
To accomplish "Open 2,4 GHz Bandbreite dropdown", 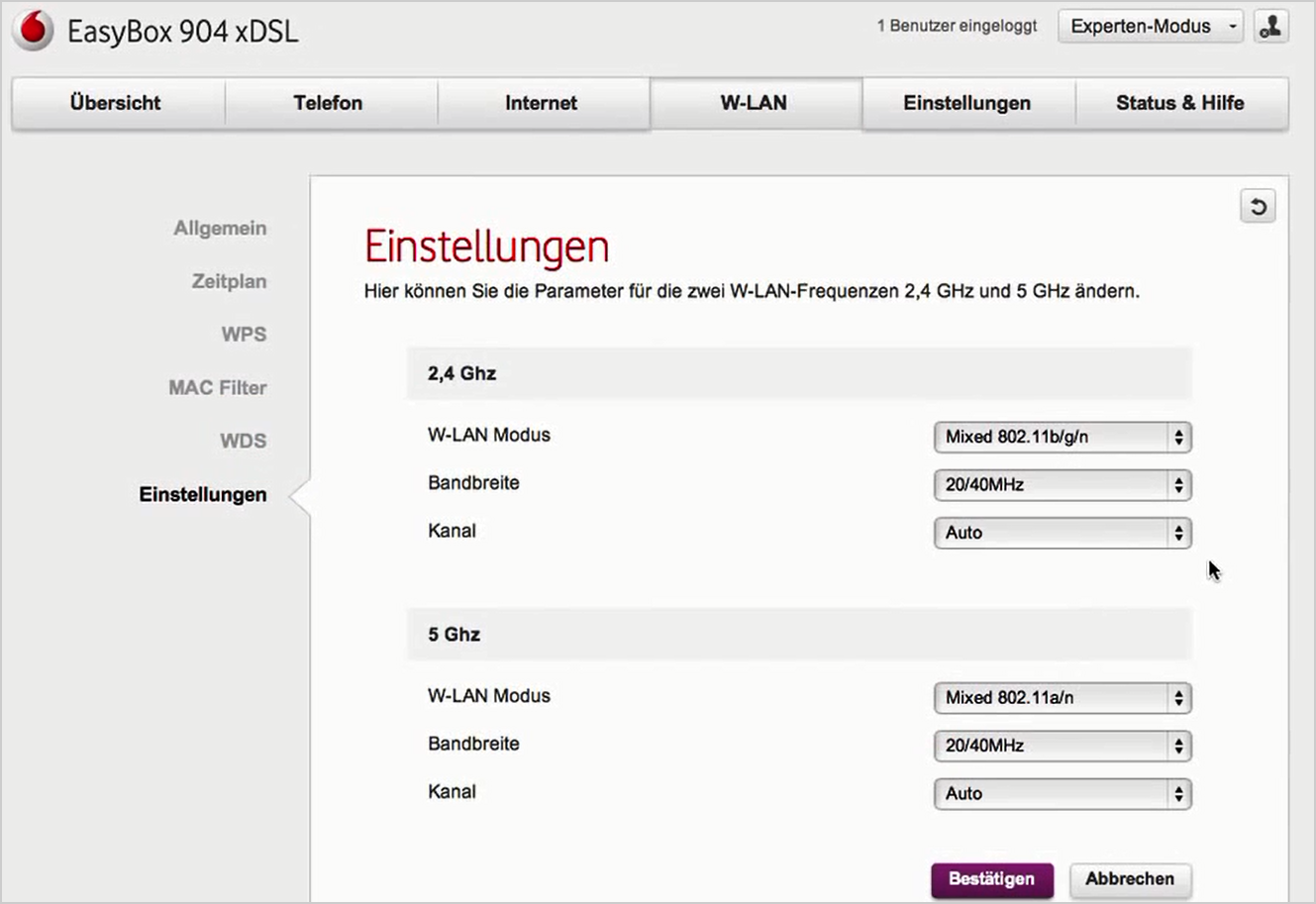I will (x=1062, y=485).
